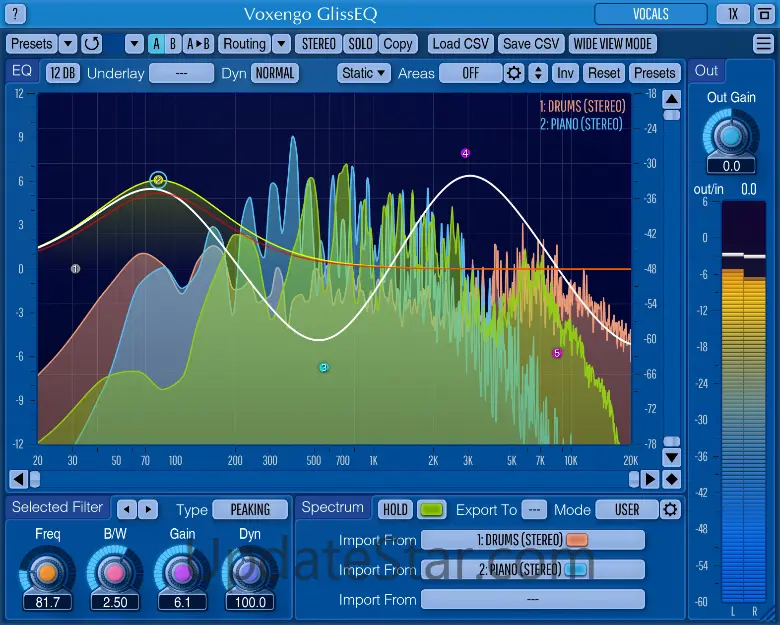Click horizontal scroll left arrow
The width and height of the screenshot is (780, 625).
(18, 479)
